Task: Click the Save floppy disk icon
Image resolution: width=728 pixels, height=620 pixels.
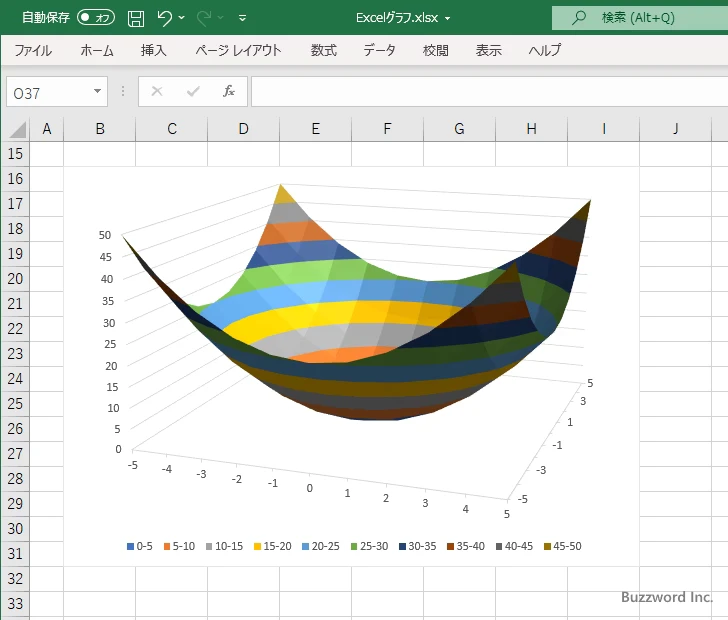Action: click(136, 18)
